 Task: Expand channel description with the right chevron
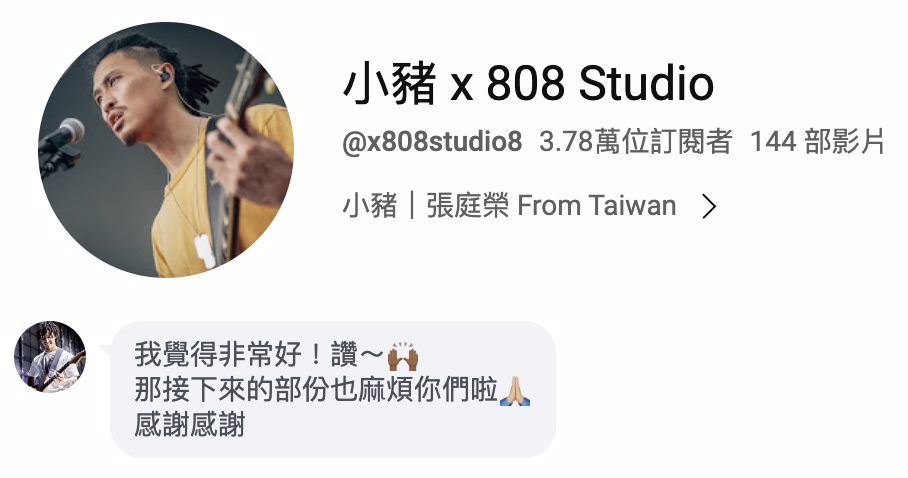point(709,206)
